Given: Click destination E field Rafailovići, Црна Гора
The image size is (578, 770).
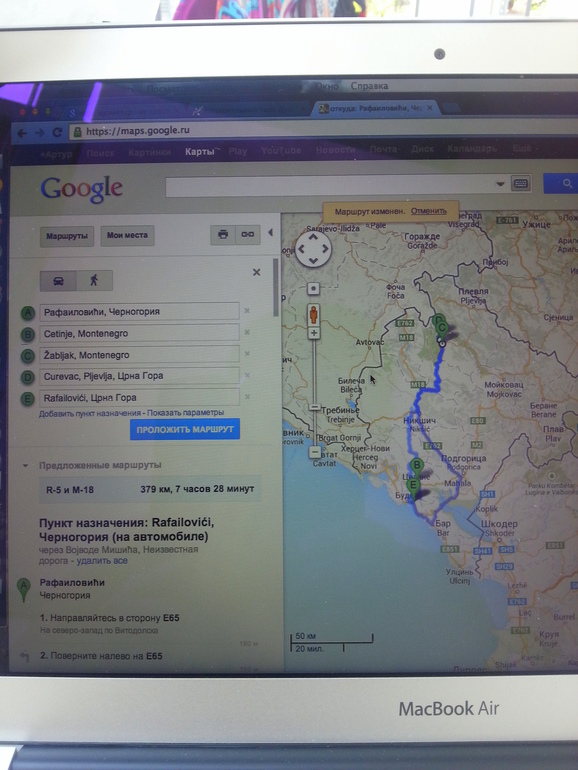Looking at the screenshot, I should point(139,397).
